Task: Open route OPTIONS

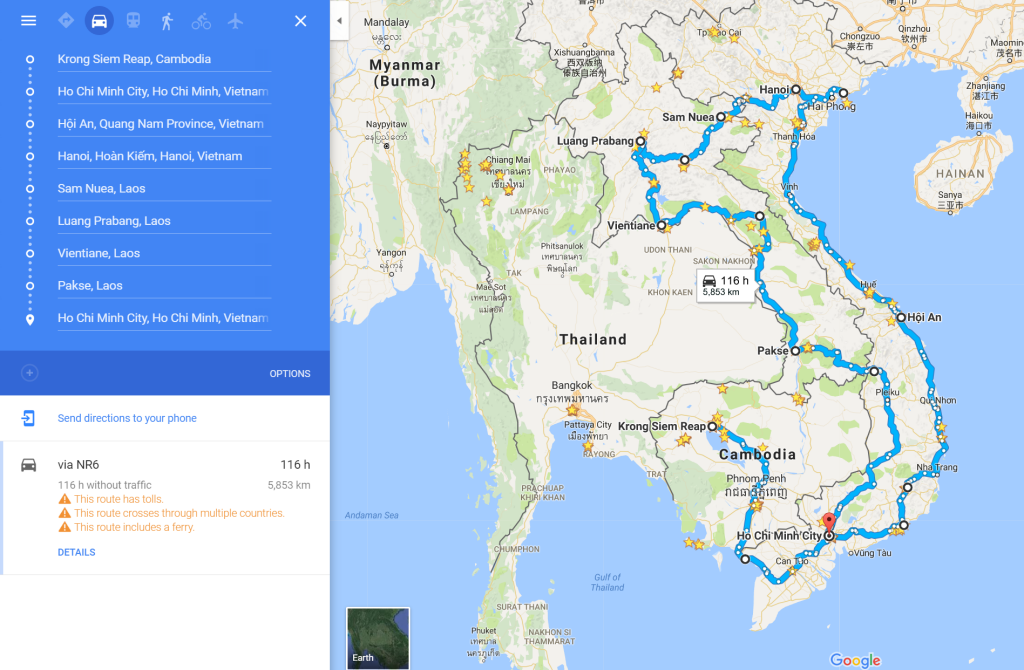Action: coord(290,374)
